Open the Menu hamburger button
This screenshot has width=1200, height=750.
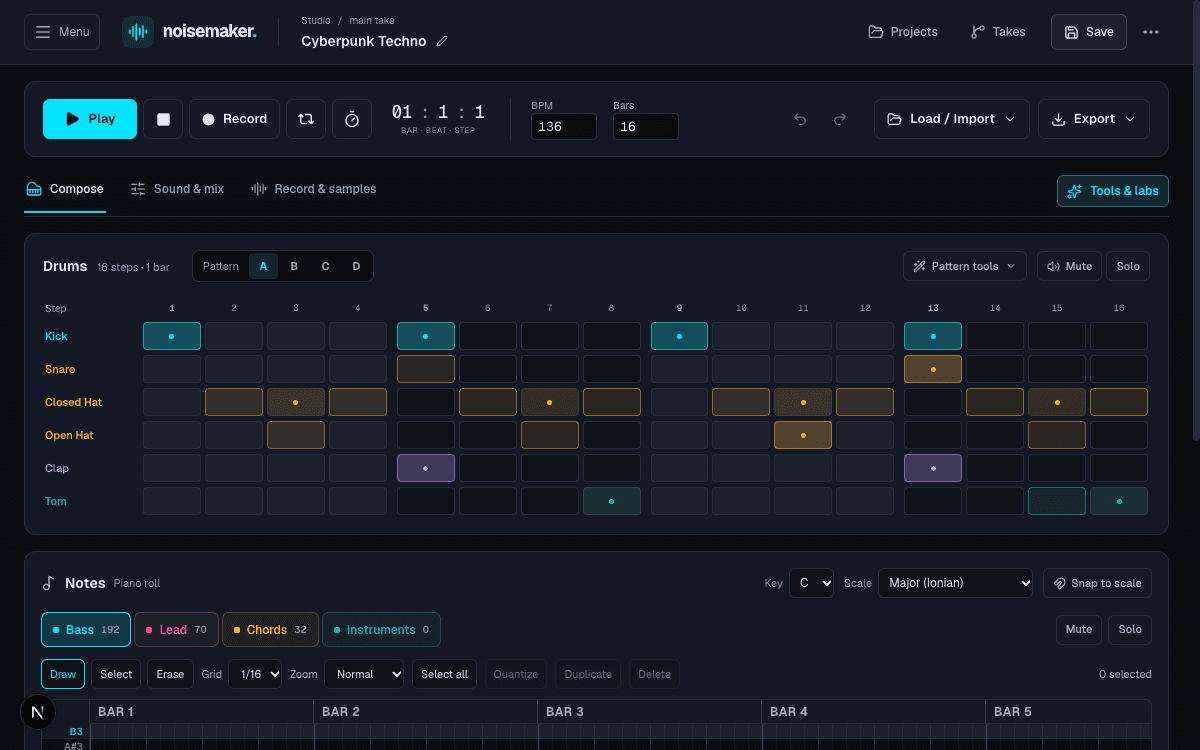[62, 32]
